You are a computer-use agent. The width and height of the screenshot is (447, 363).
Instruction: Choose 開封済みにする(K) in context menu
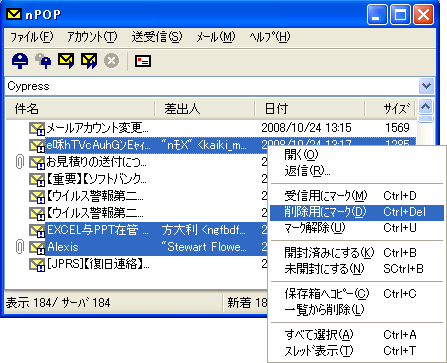pyautogui.click(x=357, y=253)
